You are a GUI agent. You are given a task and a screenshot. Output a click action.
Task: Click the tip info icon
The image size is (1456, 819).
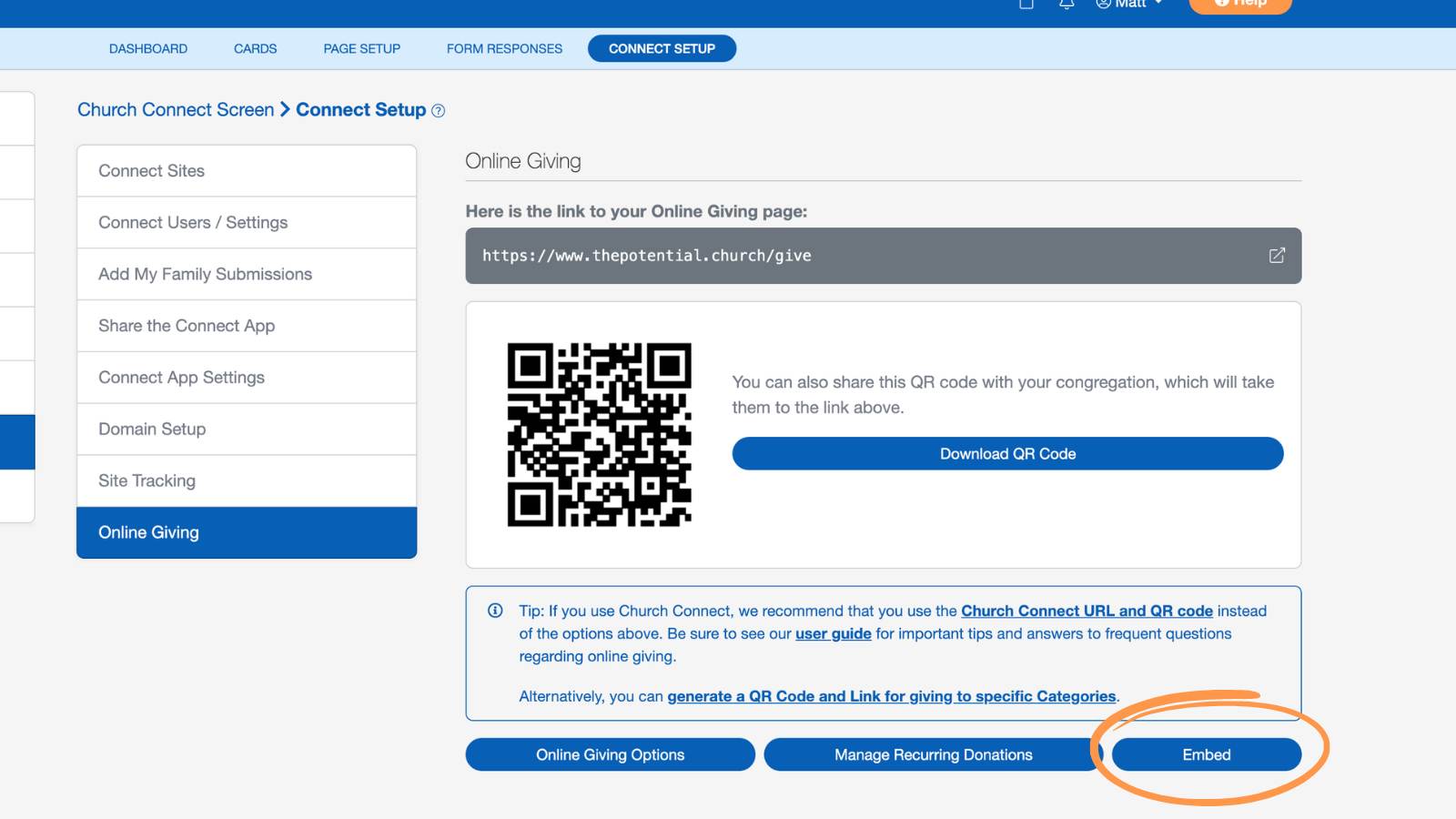point(495,611)
